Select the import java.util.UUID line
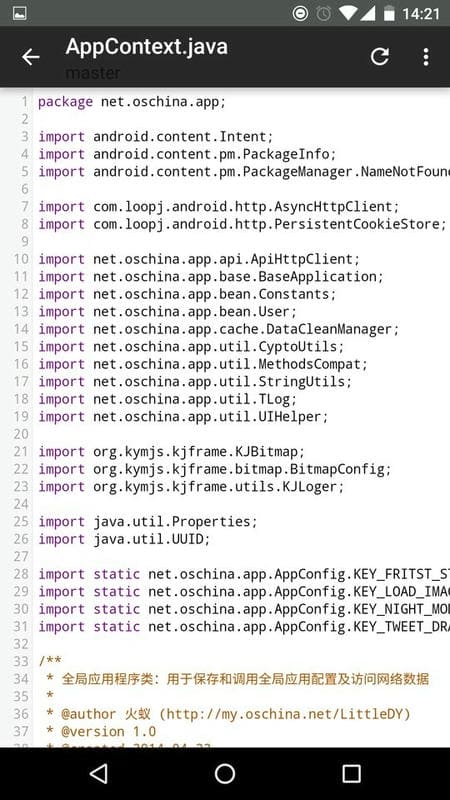The width and height of the screenshot is (450, 800). pos(124,539)
